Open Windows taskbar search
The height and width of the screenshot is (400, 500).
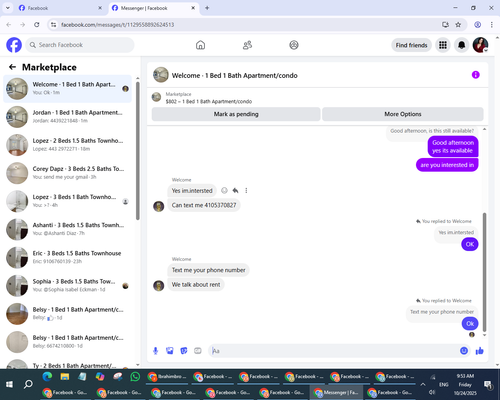pyautogui.click(x=28, y=384)
